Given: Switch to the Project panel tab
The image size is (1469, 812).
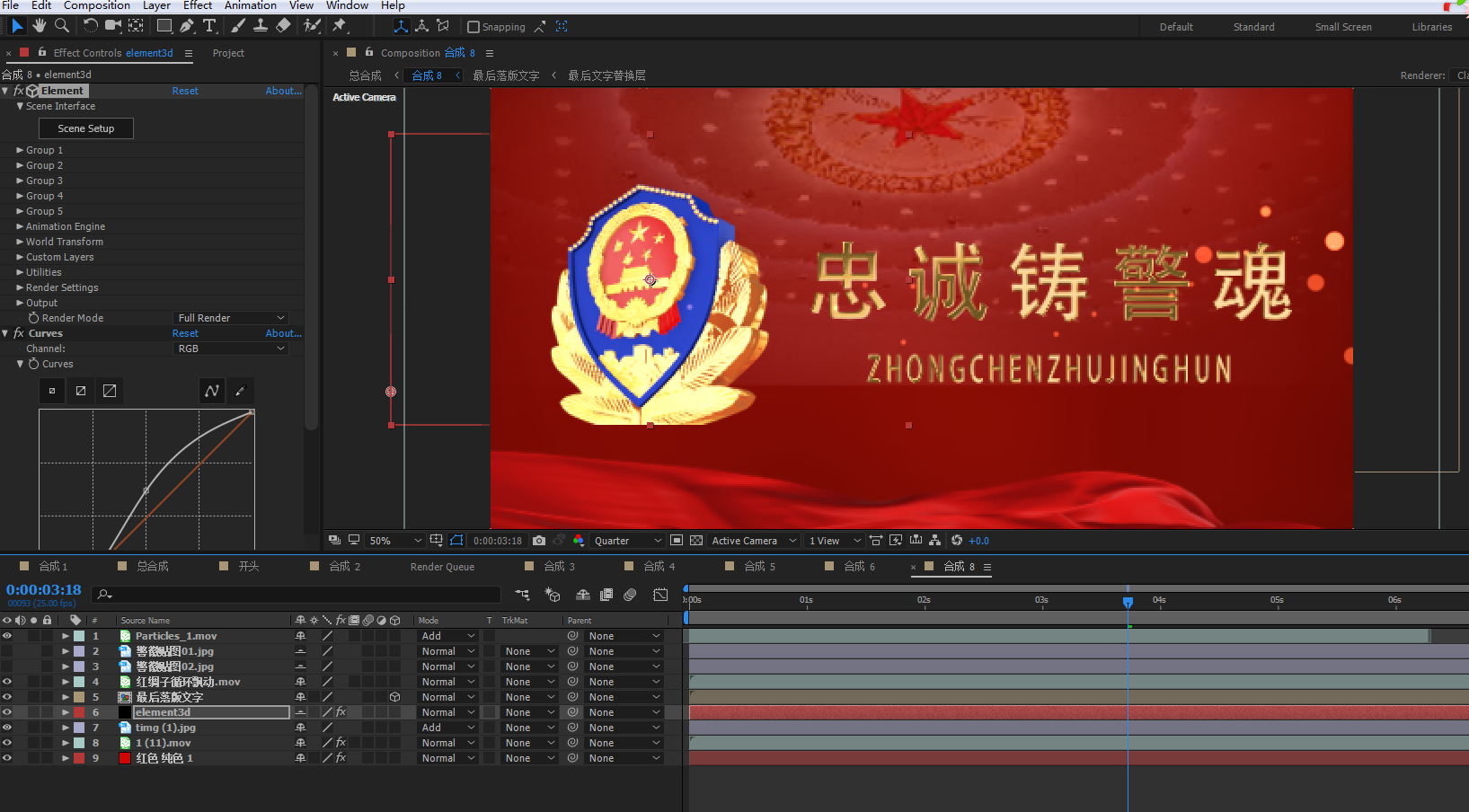Looking at the screenshot, I should [x=228, y=53].
